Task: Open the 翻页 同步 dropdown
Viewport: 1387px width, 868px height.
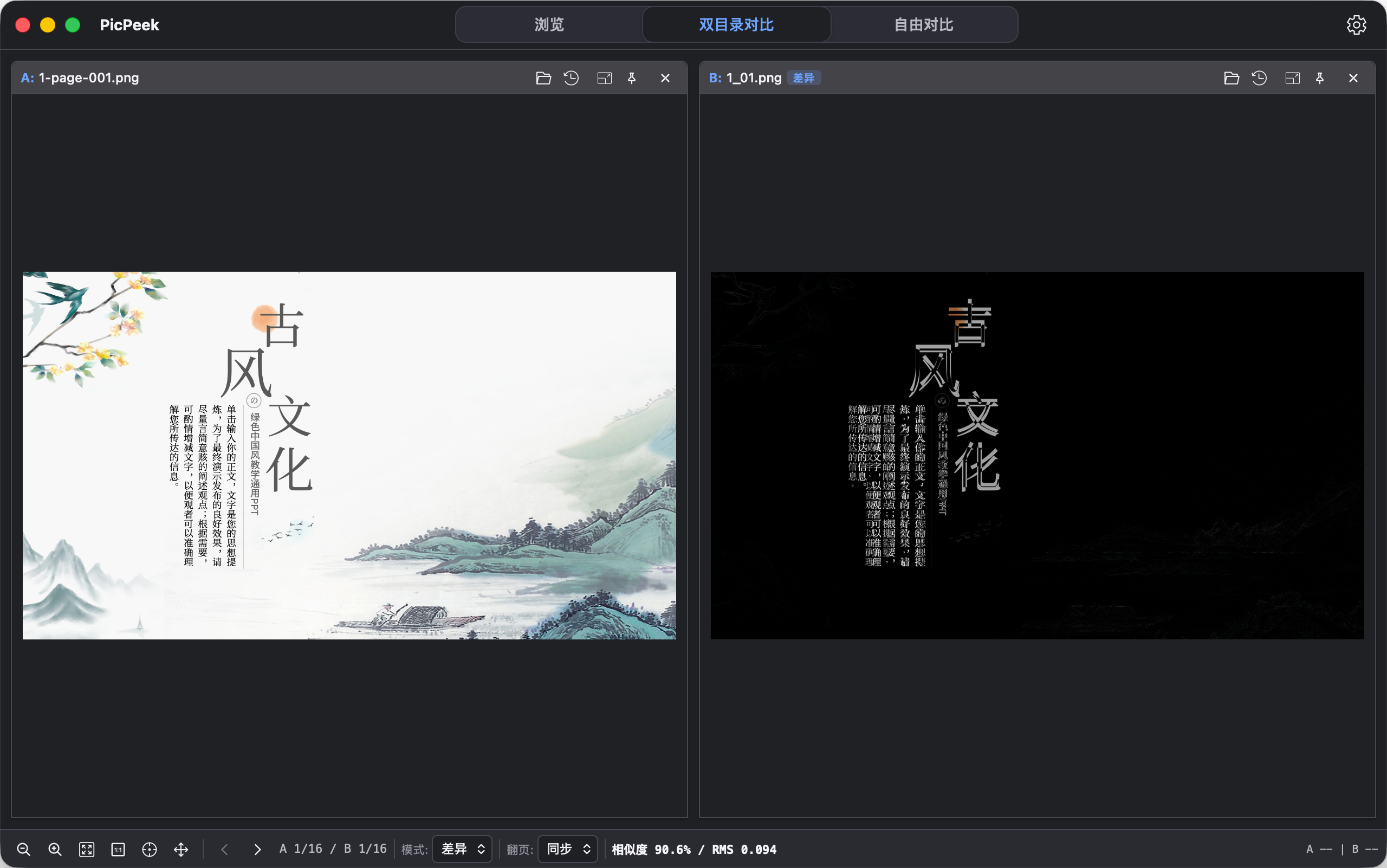Action: pos(568,849)
